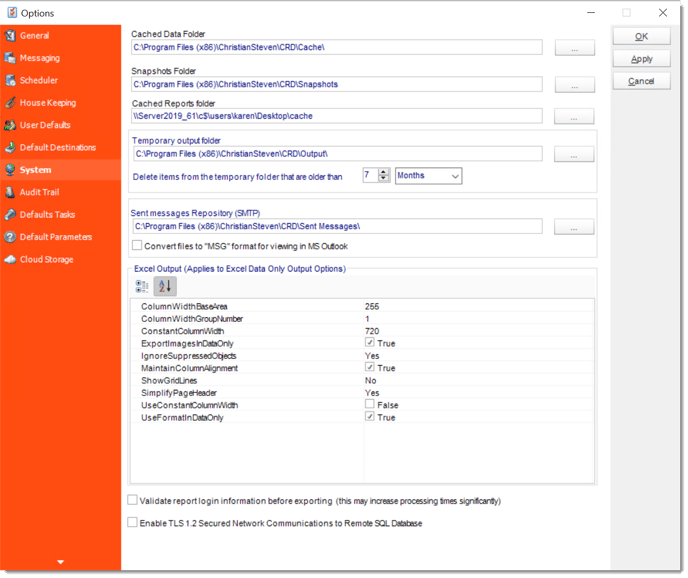
Task: Select the IgnoreSuppressedObjects property row
Action: pyautogui.click(x=362, y=355)
